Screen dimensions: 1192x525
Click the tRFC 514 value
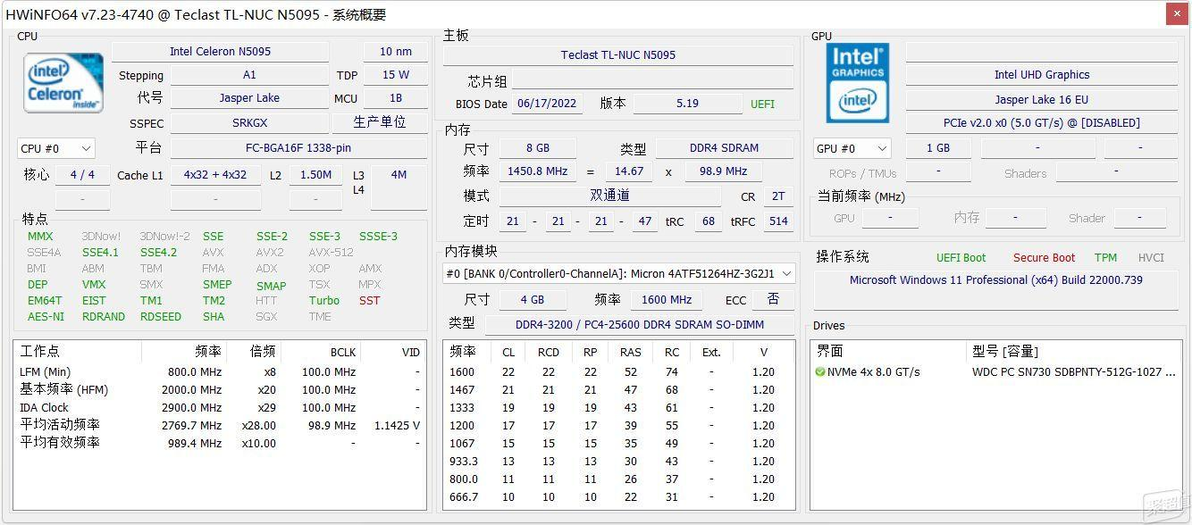(x=778, y=221)
